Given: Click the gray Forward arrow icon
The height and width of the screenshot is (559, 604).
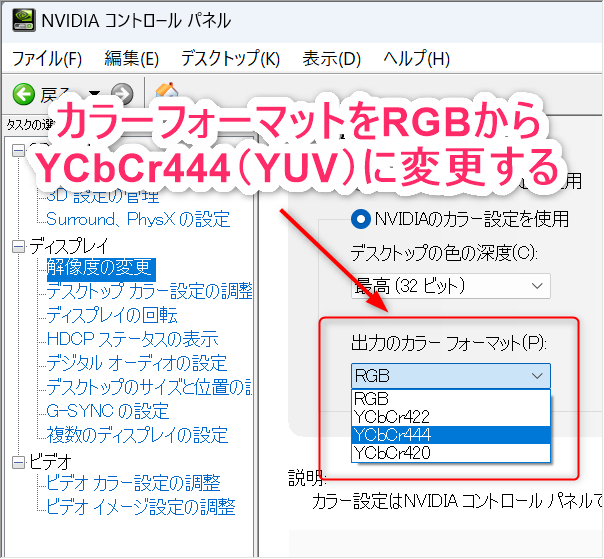Looking at the screenshot, I should [x=122, y=94].
